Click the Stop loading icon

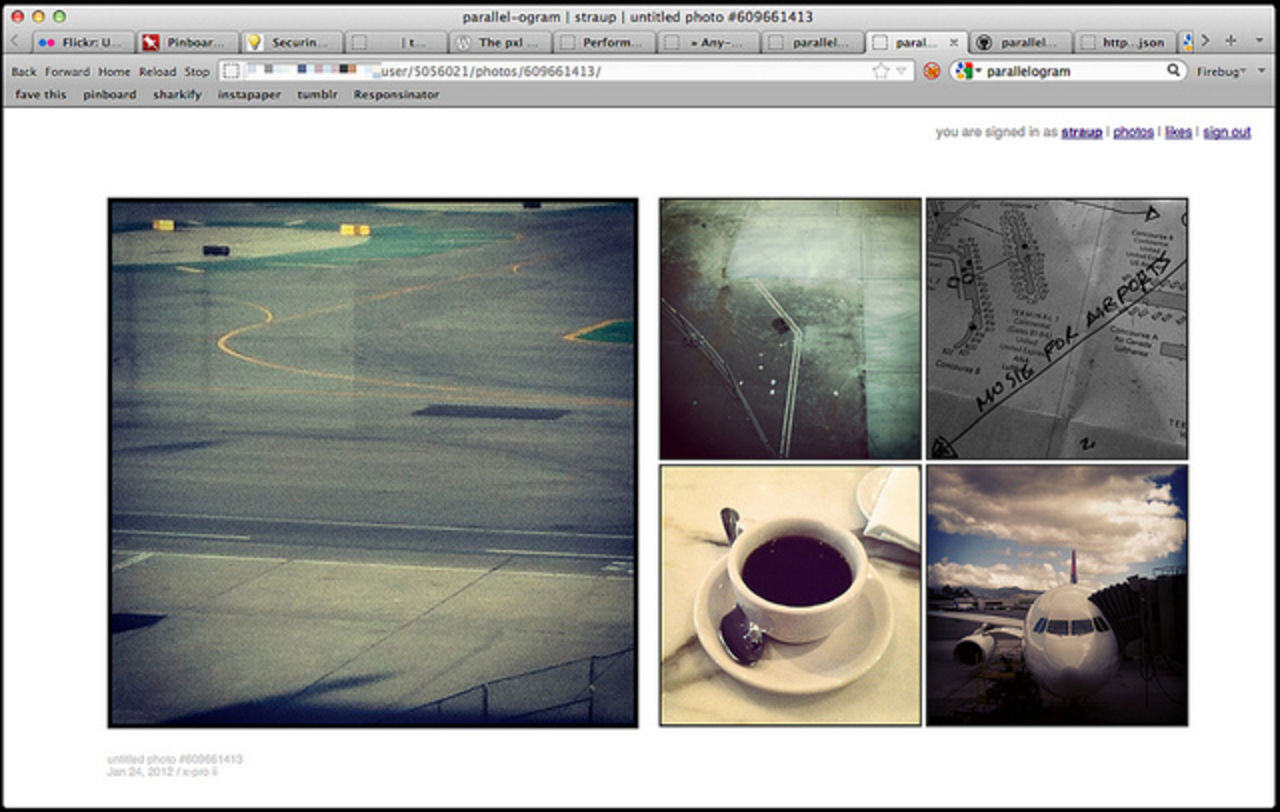coord(196,71)
